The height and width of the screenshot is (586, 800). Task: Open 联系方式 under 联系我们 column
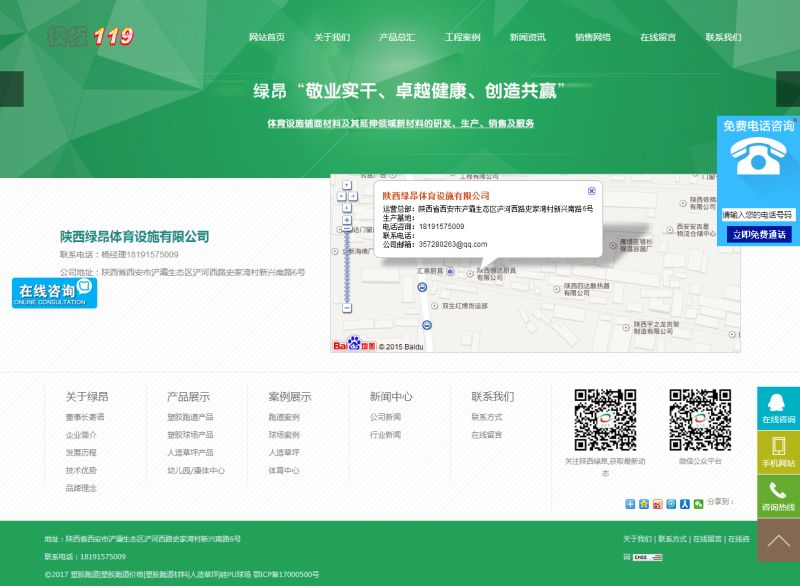point(487,417)
